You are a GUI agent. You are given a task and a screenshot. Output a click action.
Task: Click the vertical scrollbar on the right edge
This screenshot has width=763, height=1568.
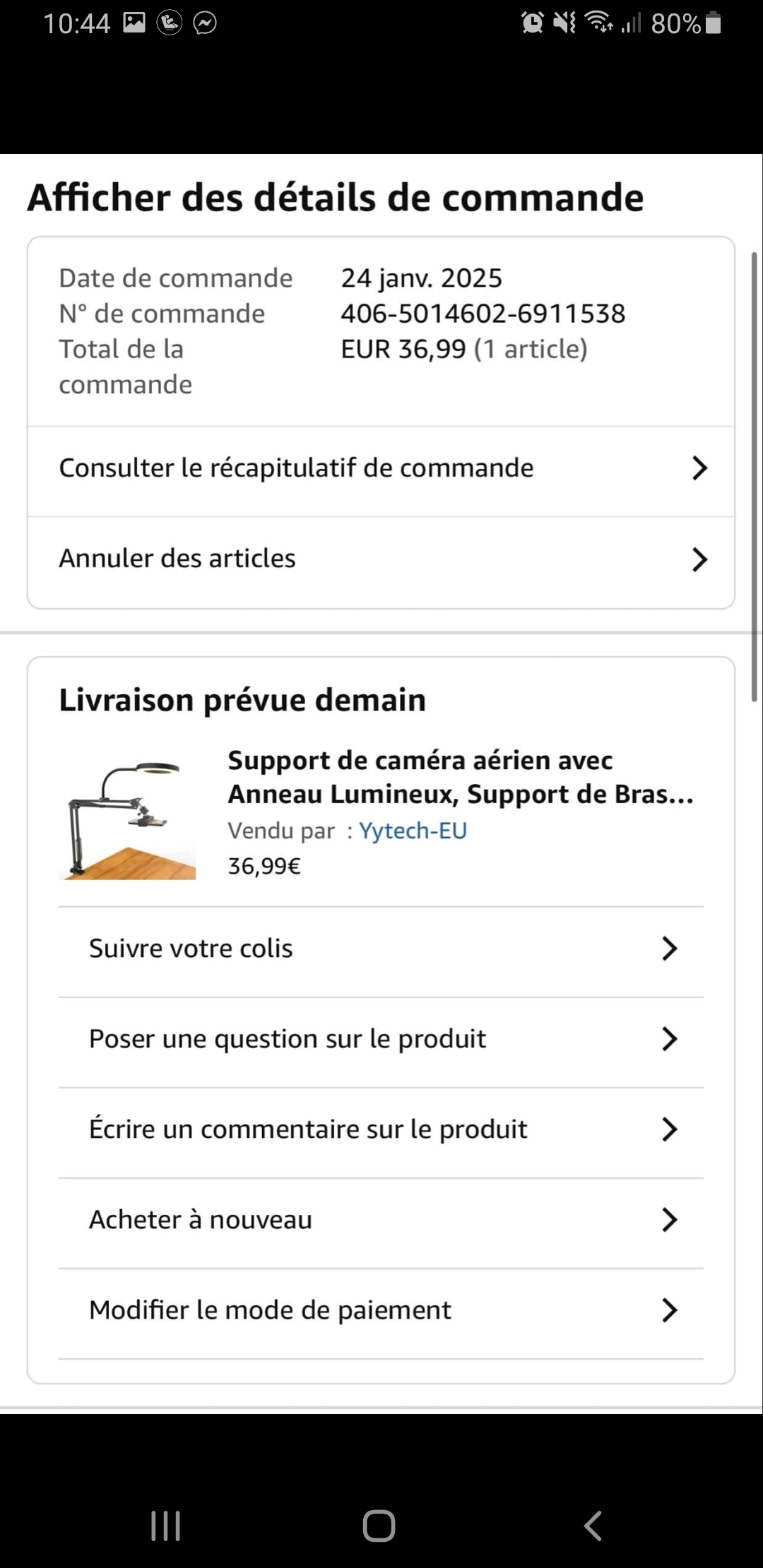click(755, 477)
